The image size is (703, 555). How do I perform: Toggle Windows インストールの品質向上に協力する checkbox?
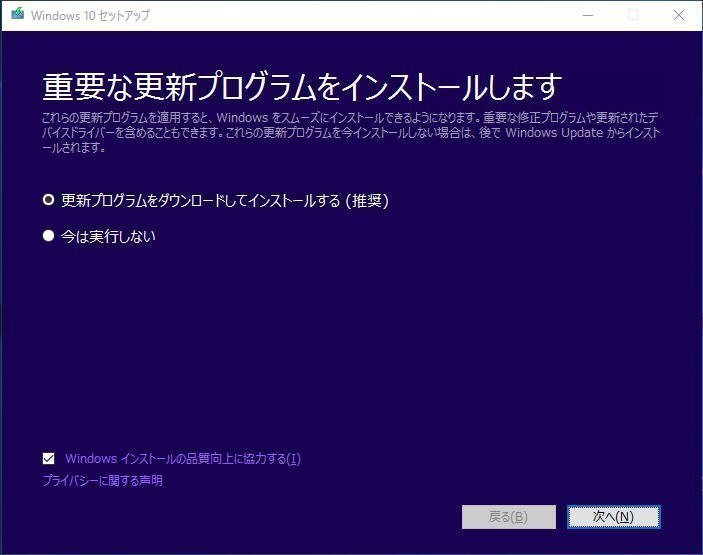(x=48, y=459)
